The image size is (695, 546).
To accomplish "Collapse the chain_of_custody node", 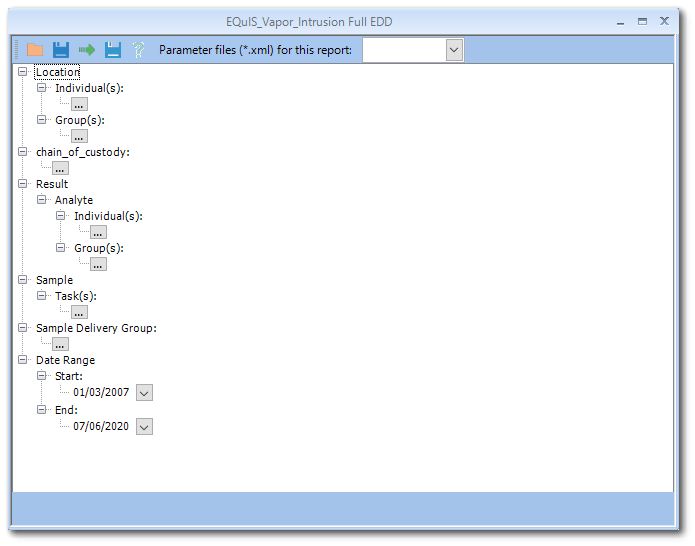I will 22,152.
